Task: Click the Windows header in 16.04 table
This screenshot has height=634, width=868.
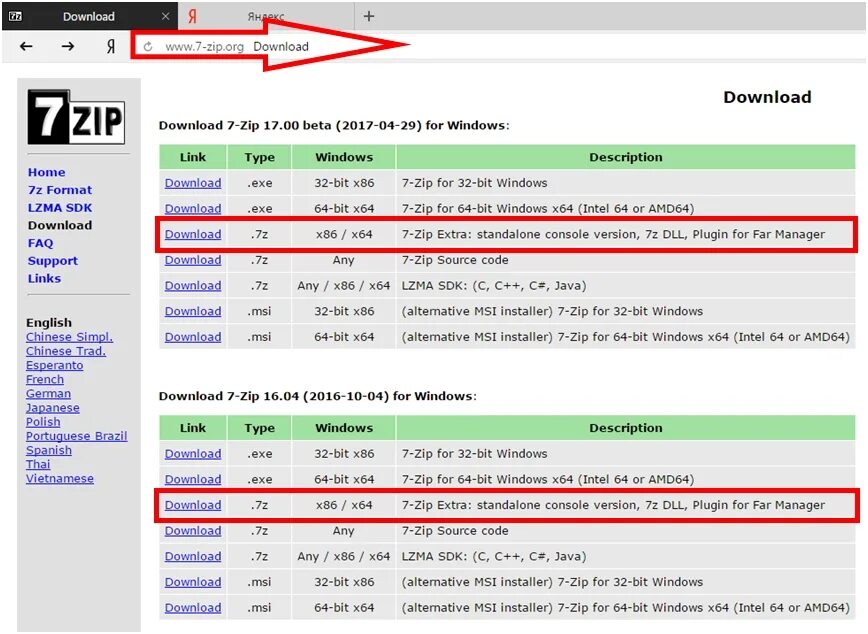Action: [344, 428]
